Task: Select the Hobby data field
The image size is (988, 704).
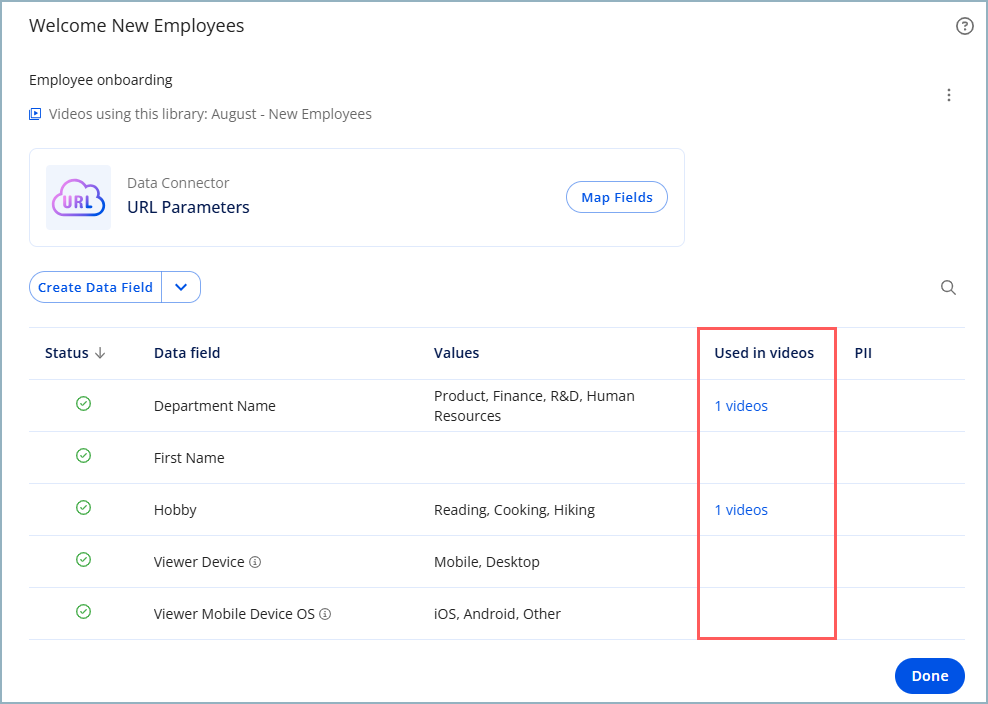Action: click(175, 510)
